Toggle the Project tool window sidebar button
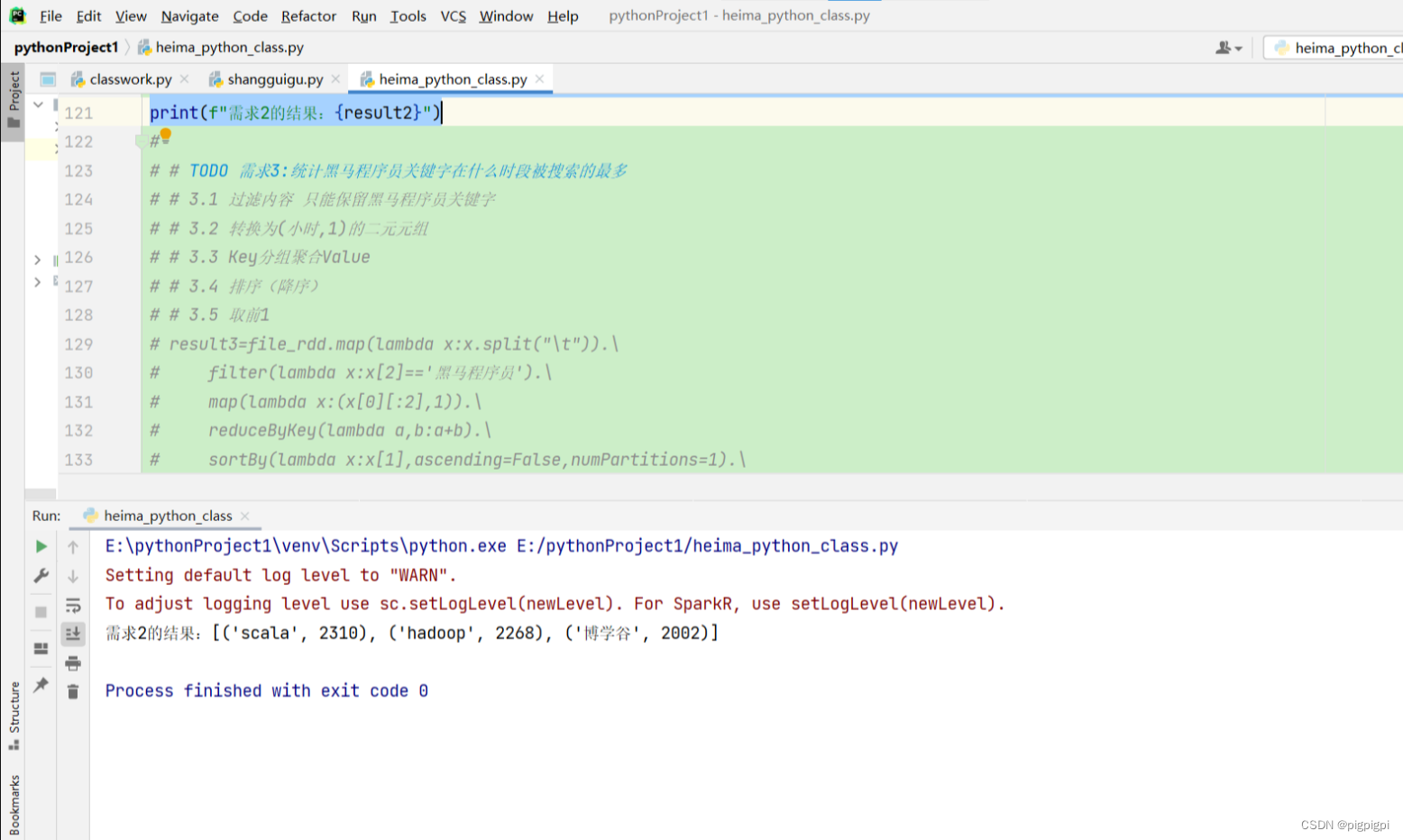Image resolution: width=1403 pixels, height=840 pixels. tap(13, 101)
